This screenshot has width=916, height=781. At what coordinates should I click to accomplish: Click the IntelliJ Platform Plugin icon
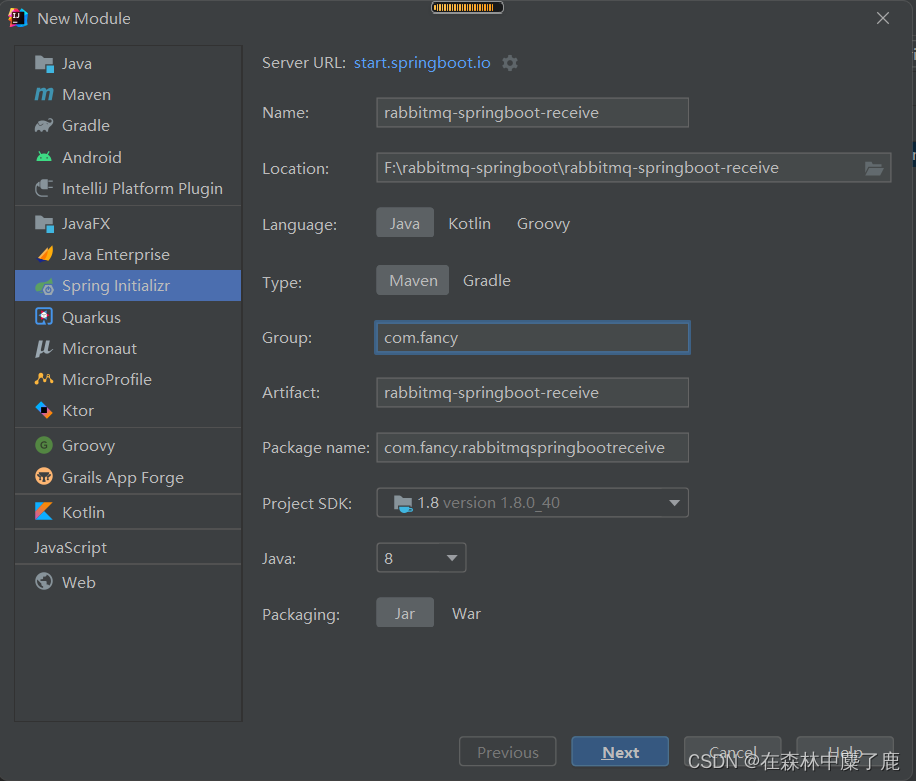(x=44, y=188)
